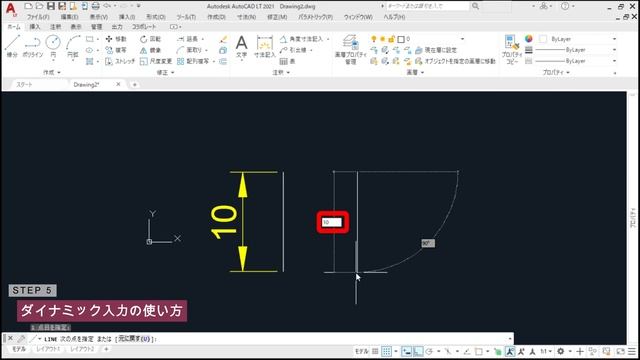Click the Rotate (回転) tool
This screenshot has height=360, width=640.
point(150,39)
